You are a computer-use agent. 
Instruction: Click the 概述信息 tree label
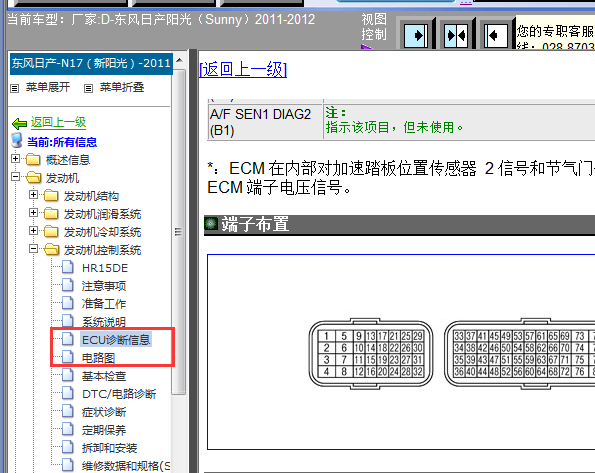68,160
